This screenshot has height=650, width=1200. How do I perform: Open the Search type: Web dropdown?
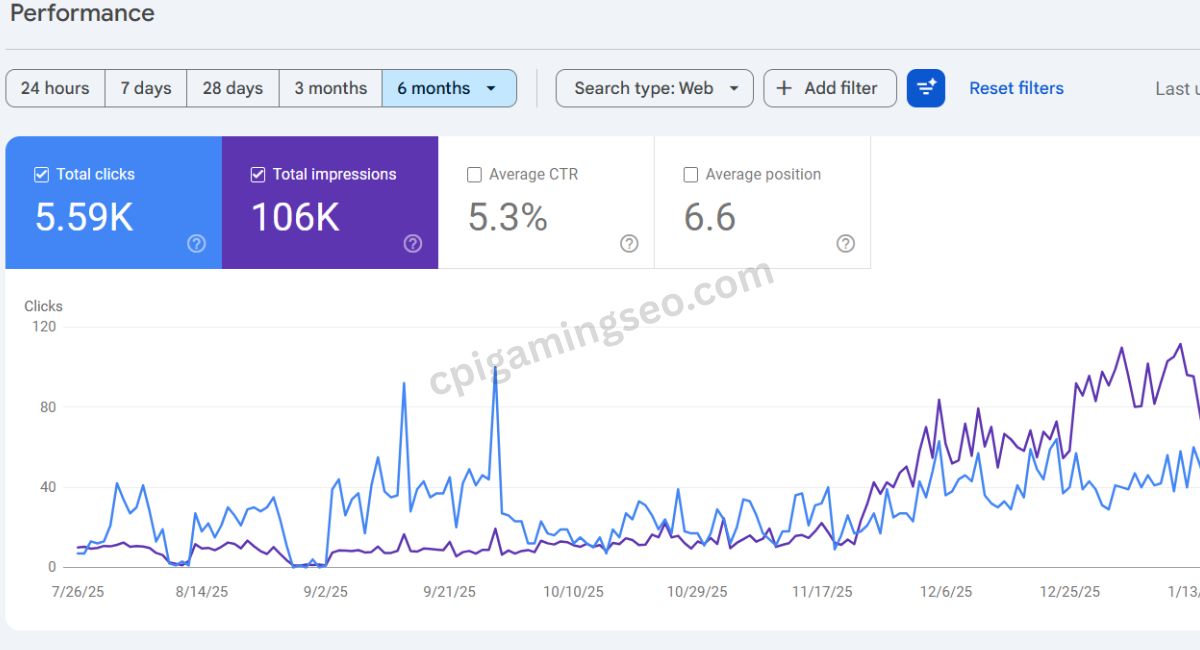(654, 88)
